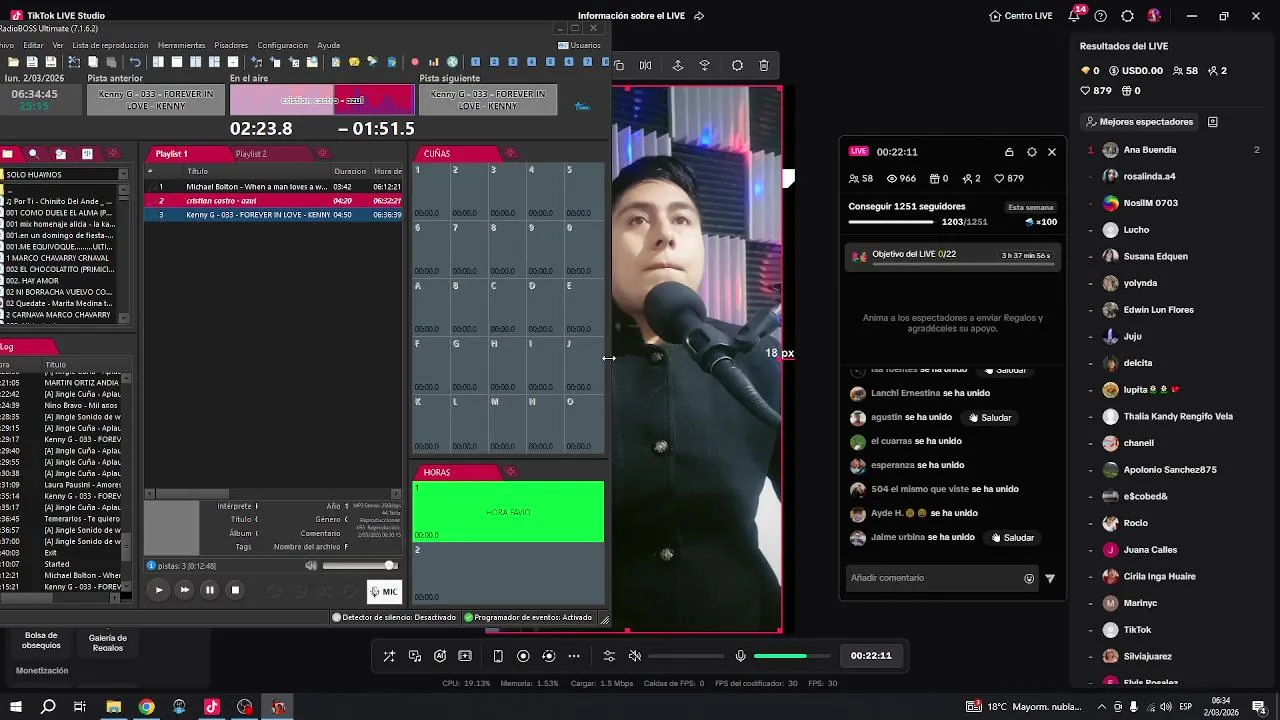Click the Usuarios button
The width and height of the screenshot is (1280, 720).
click(x=580, y=45)
